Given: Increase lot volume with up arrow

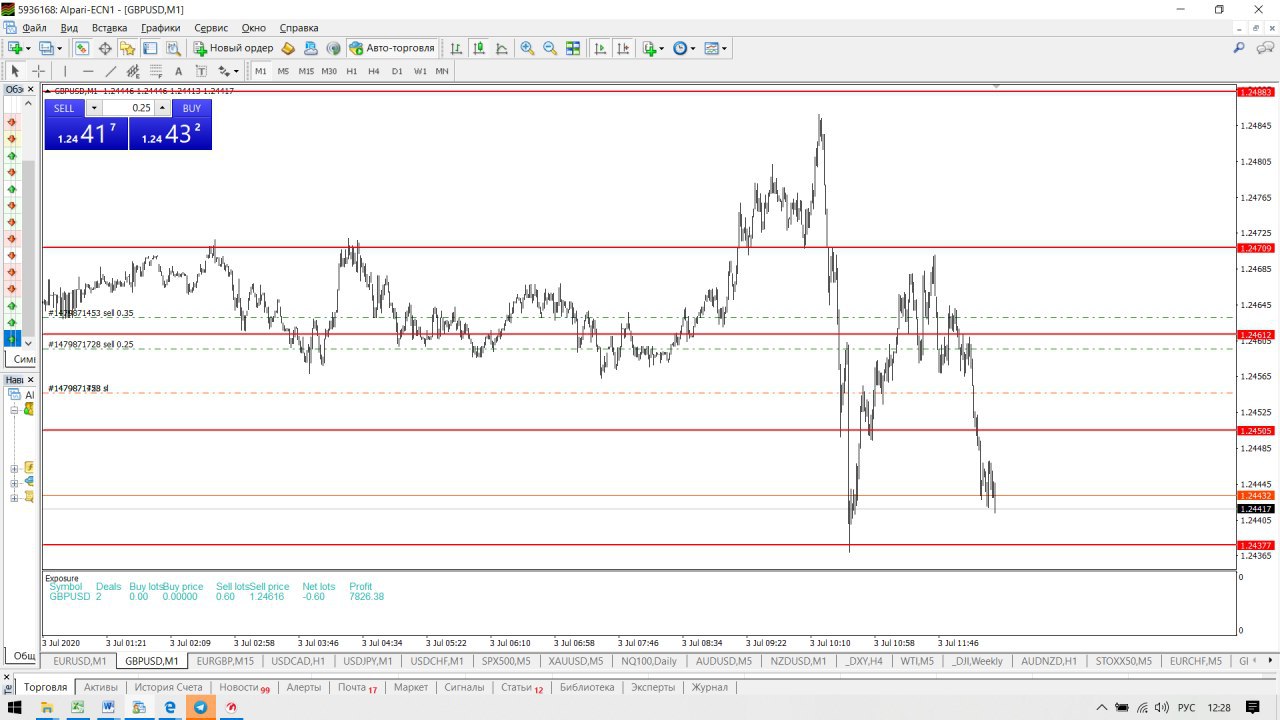Looking at the screenshot, I should coord(162,108).
